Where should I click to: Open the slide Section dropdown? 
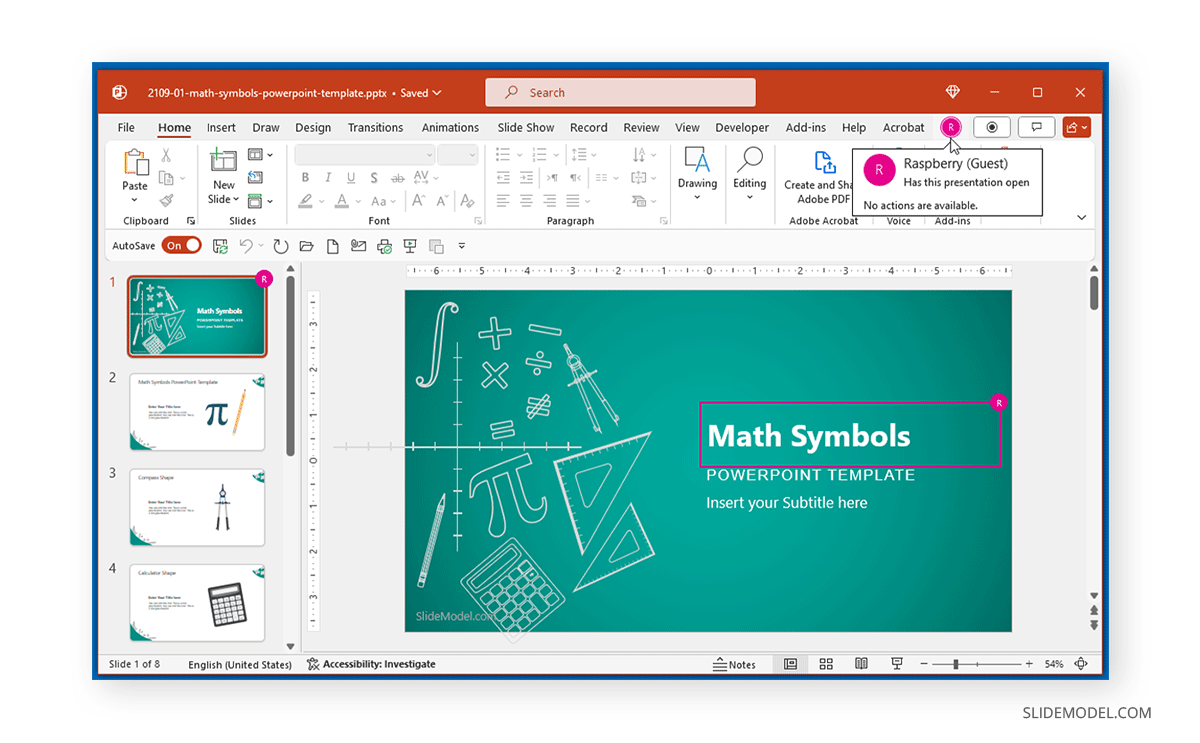(260, 201)
